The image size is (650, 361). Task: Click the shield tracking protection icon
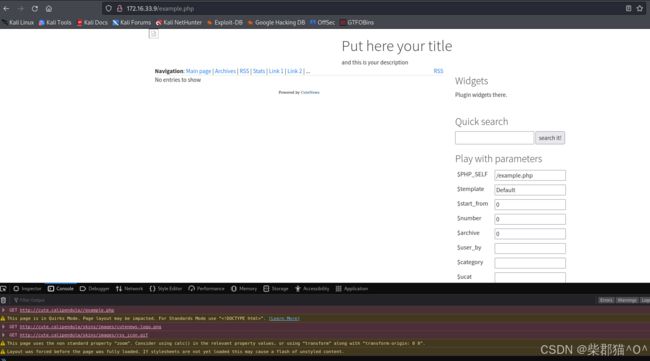tap(109, 8)
